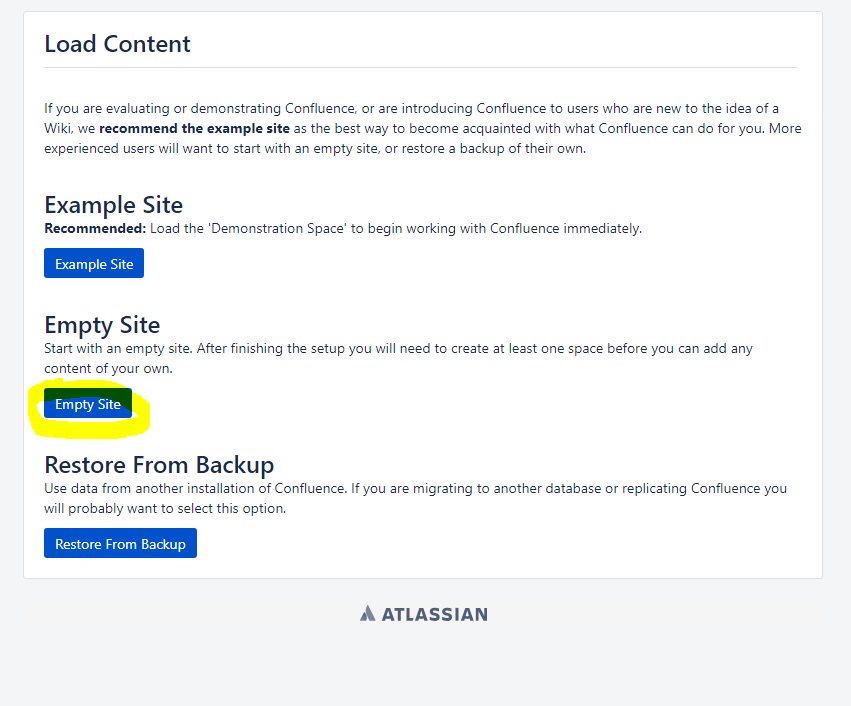Click the bold 'recommend the example site' text
Viewport: 851px width, 706px height.
click(194, 129)
